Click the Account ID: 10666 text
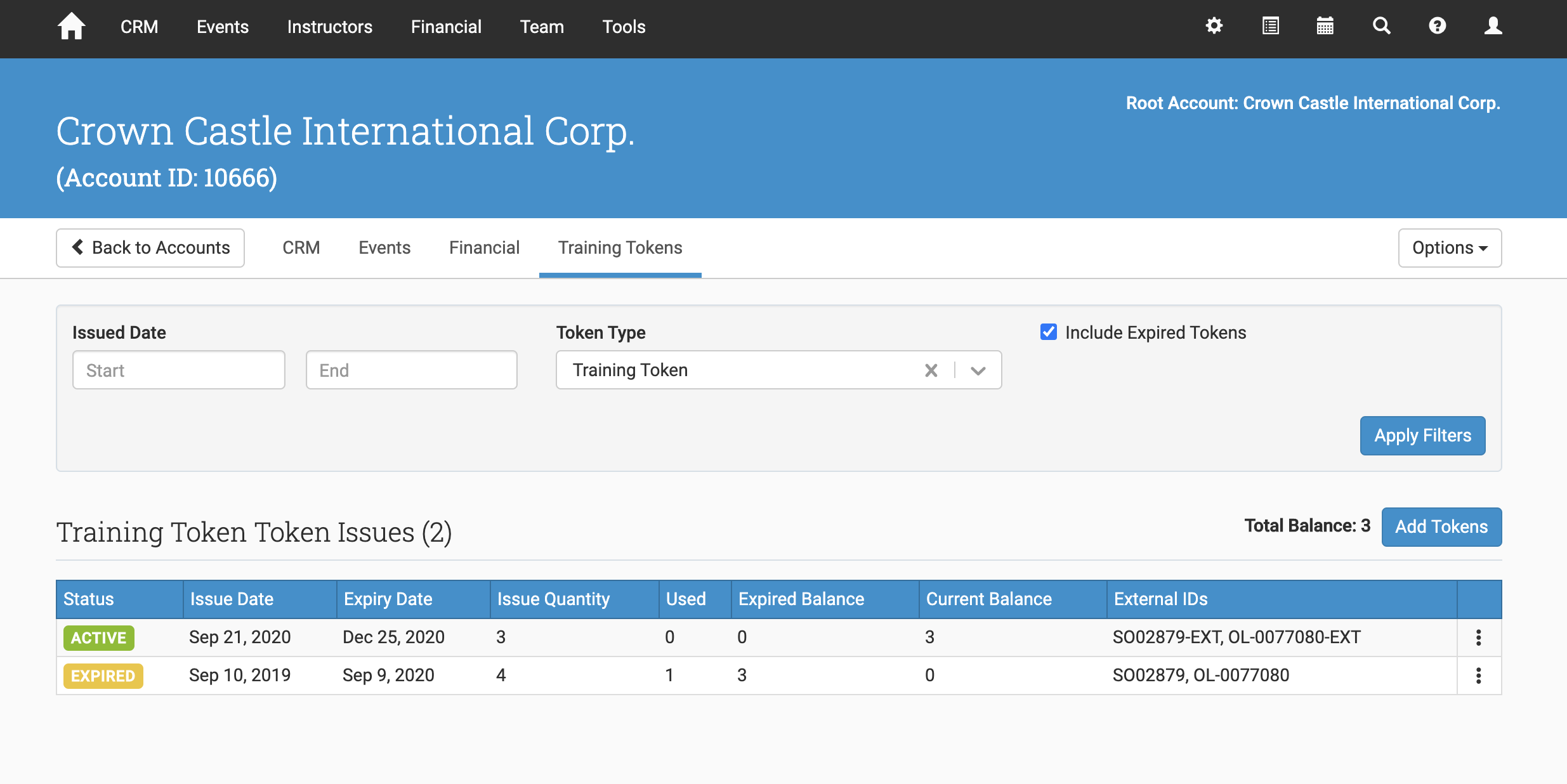This screenshot has width=1567, height=784. click(167, 178)
